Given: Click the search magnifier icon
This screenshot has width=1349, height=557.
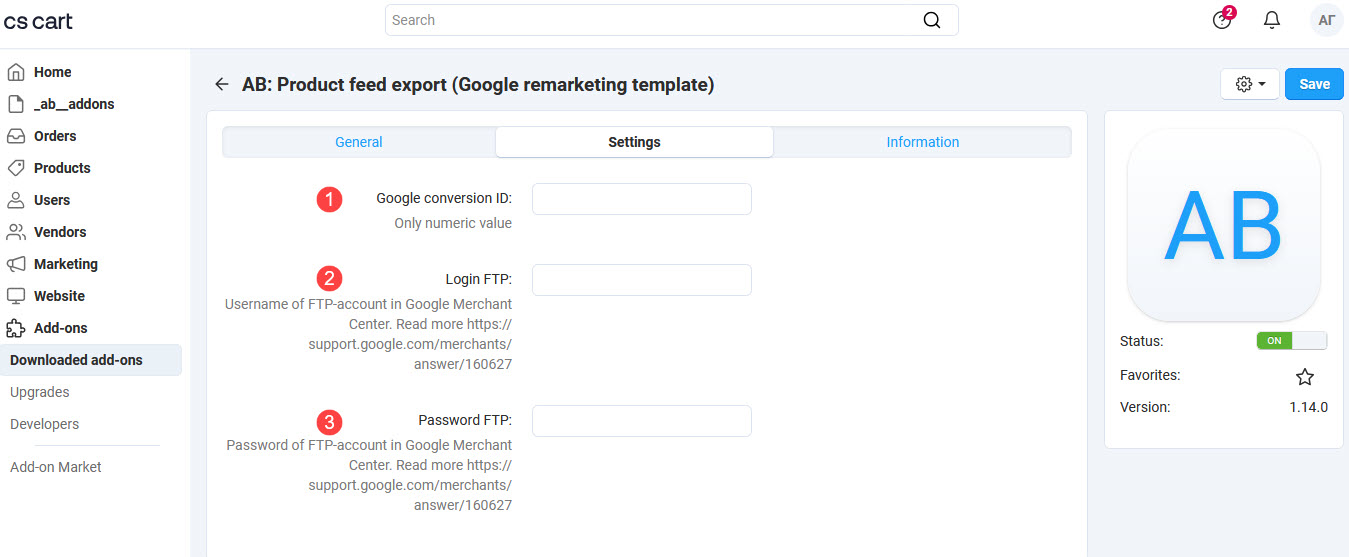Looking at the screenshot, I should (931, 20).
